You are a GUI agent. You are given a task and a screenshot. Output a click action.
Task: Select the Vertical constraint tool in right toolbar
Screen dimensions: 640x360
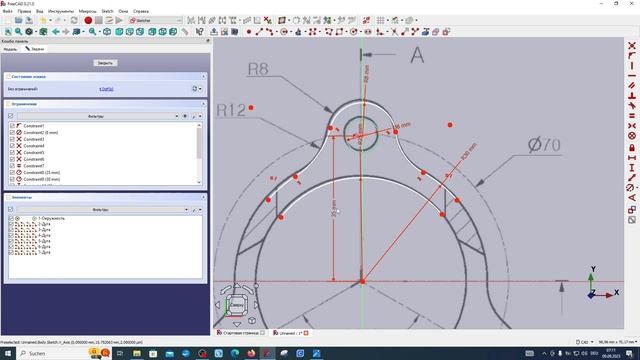[632, 66]
